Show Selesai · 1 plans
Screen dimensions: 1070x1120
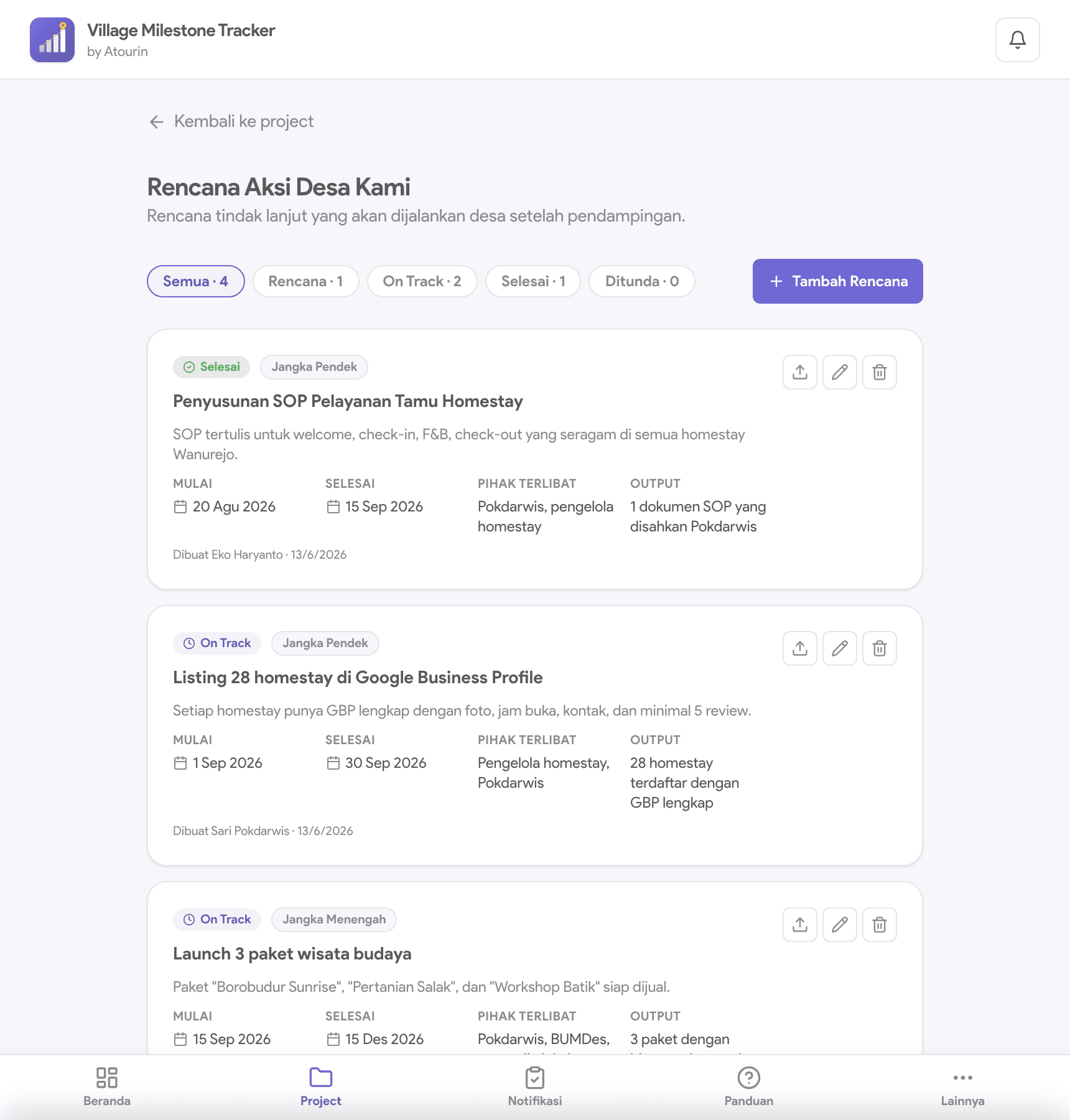[533, 281]
